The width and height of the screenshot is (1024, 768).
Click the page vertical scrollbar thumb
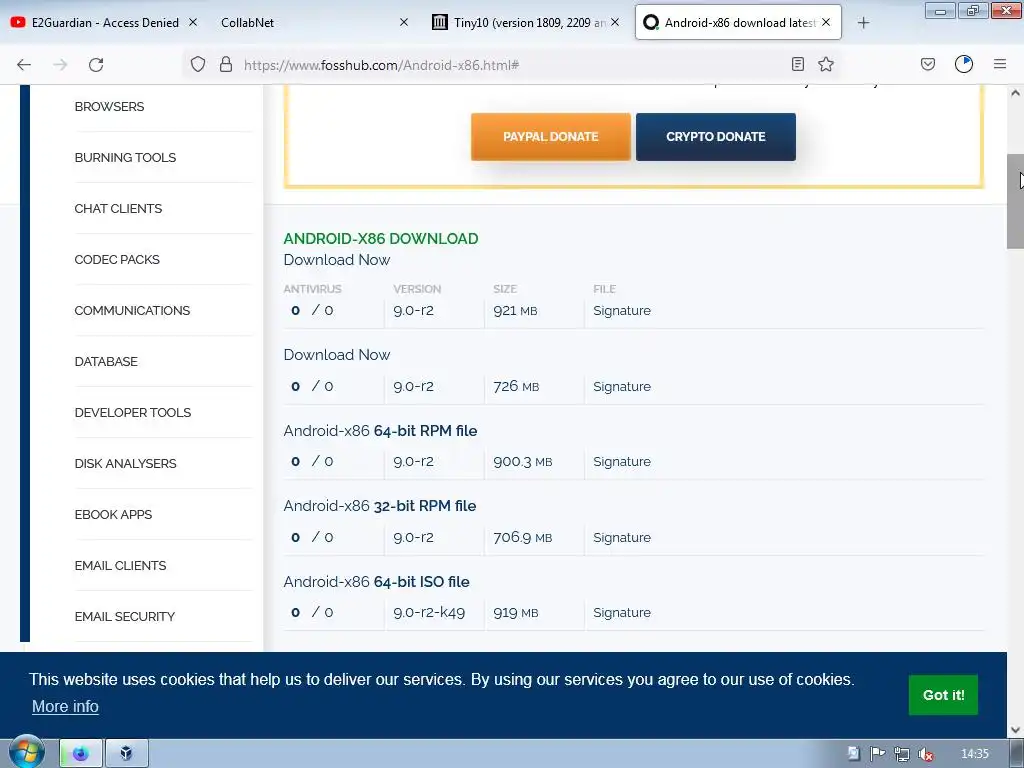1015,201
